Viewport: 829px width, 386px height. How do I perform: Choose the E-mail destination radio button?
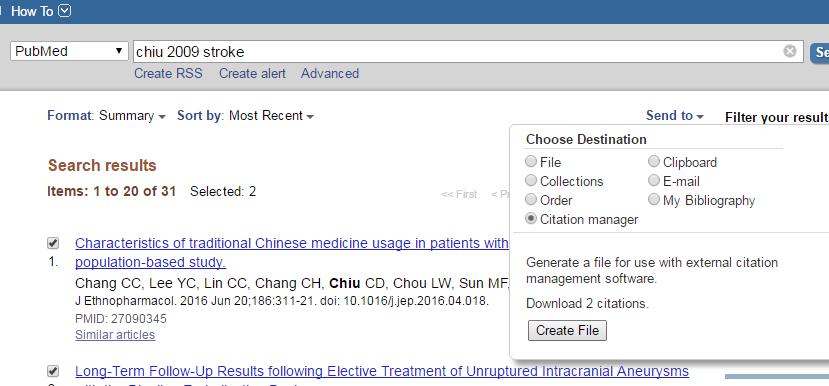pyautogui.click(x=654, y=180)
